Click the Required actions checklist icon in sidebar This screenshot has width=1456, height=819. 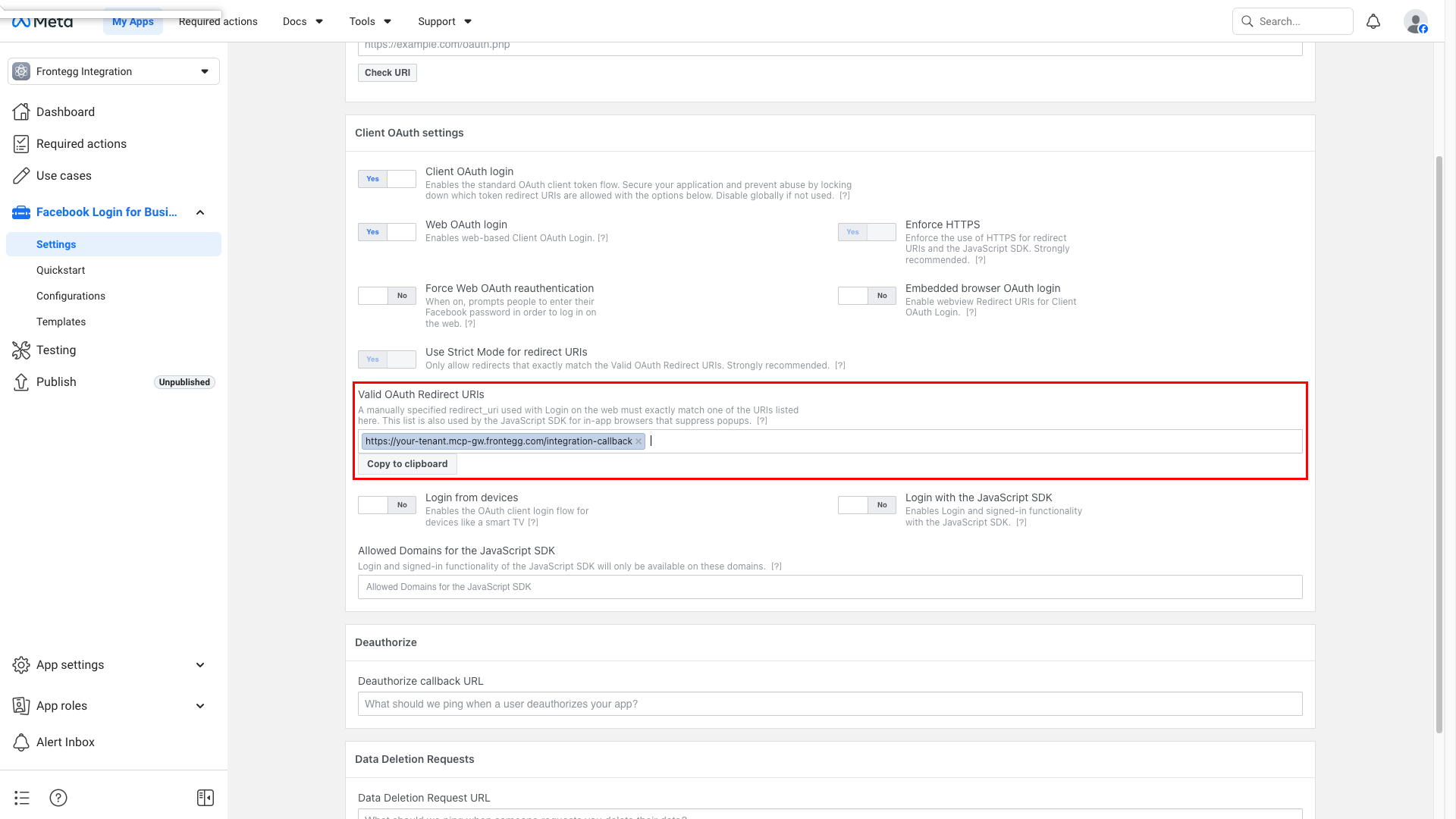click(x=21, y=144)
